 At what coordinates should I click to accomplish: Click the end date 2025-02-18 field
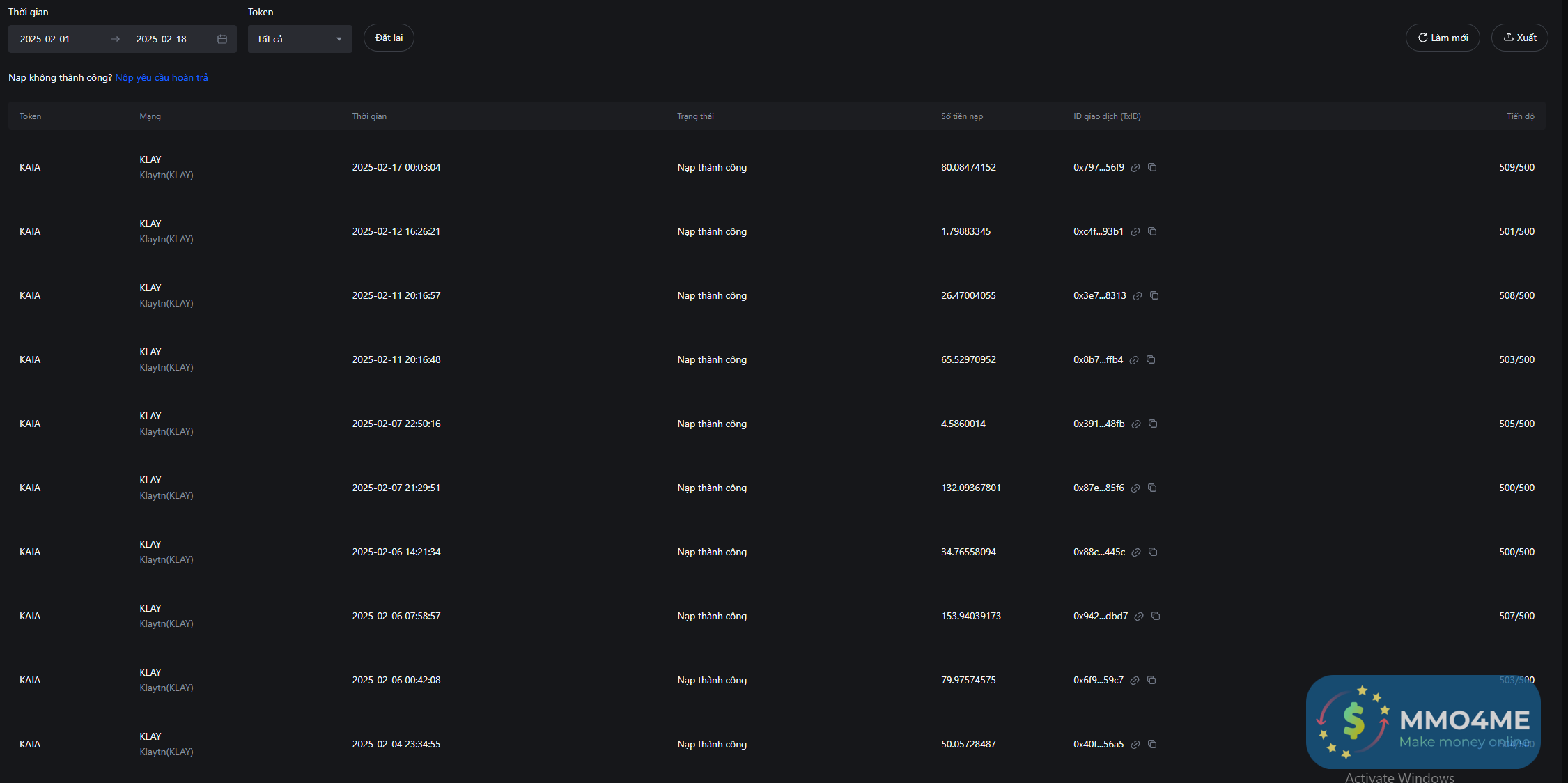coord(162,39)
